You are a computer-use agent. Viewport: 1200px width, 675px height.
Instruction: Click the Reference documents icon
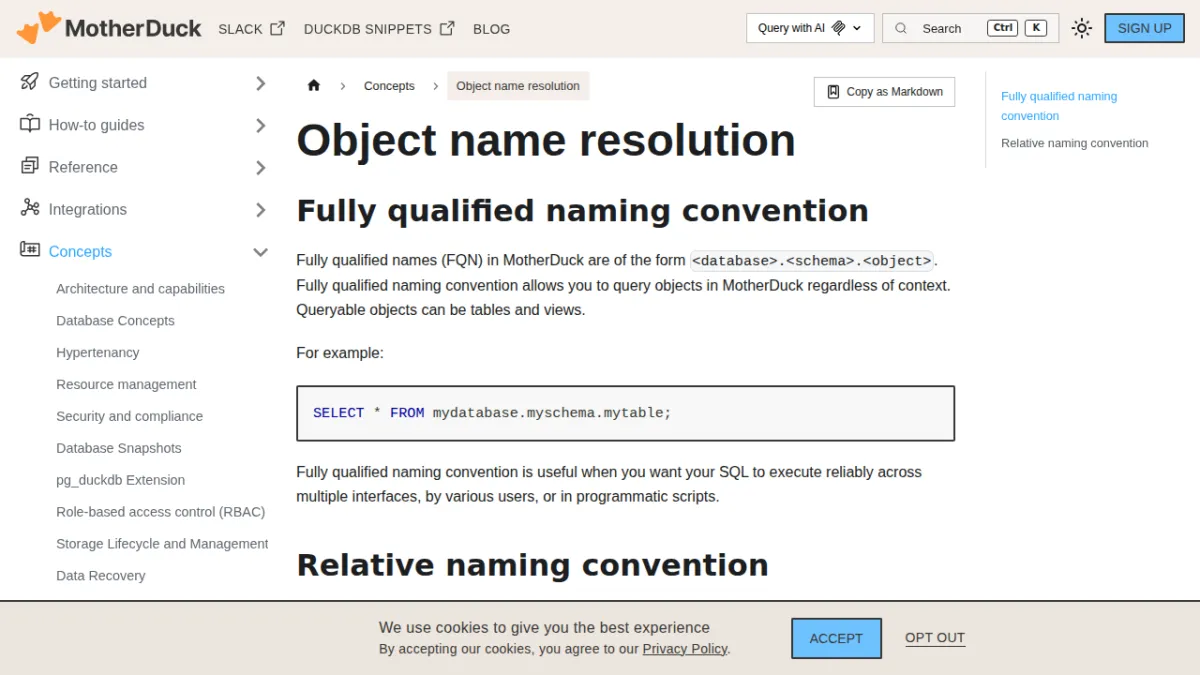pos(30,166)
